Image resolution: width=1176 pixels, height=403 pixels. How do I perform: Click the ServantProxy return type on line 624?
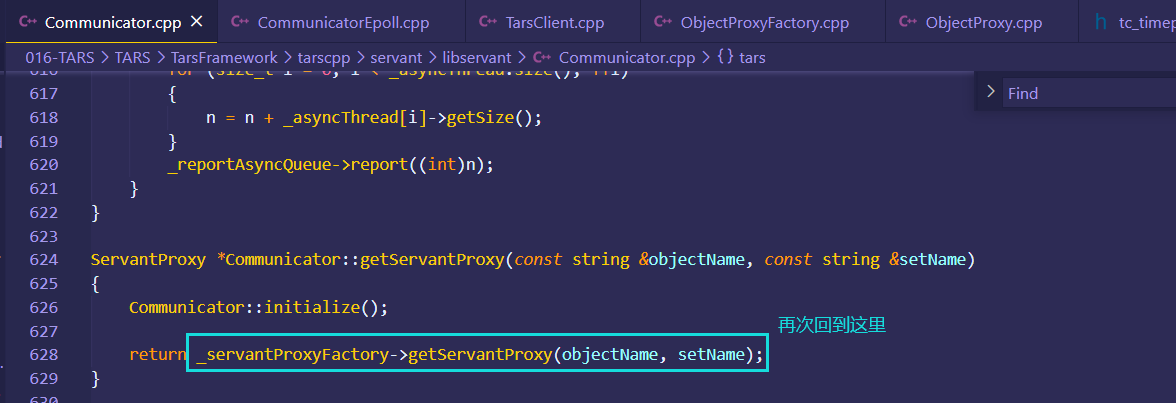pyautogui.click(x=148, y=260)
